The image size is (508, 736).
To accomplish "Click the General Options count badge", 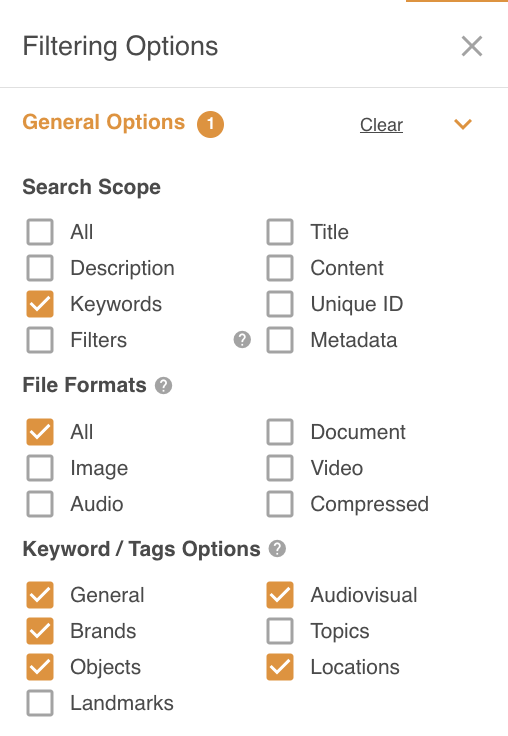I will pos(210,124).
